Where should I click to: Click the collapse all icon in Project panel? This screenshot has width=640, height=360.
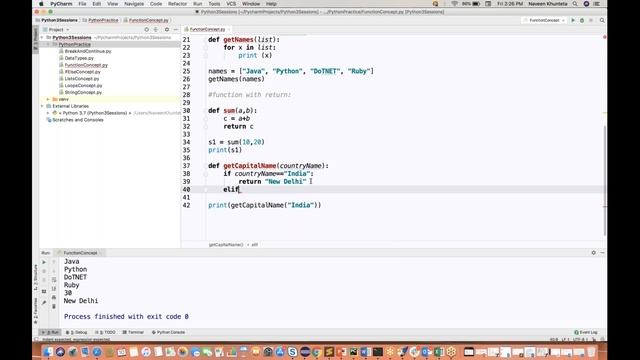point(156,29)
